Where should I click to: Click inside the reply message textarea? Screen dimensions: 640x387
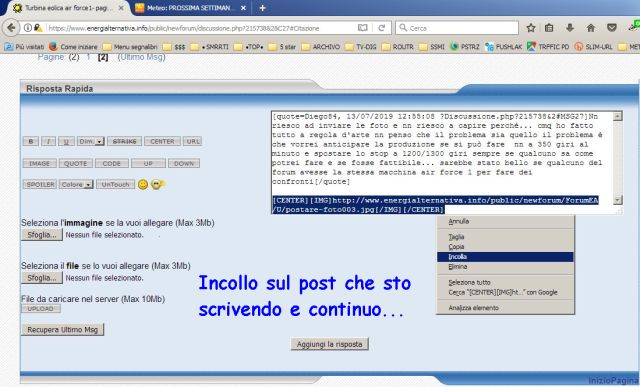pos(442,162)
